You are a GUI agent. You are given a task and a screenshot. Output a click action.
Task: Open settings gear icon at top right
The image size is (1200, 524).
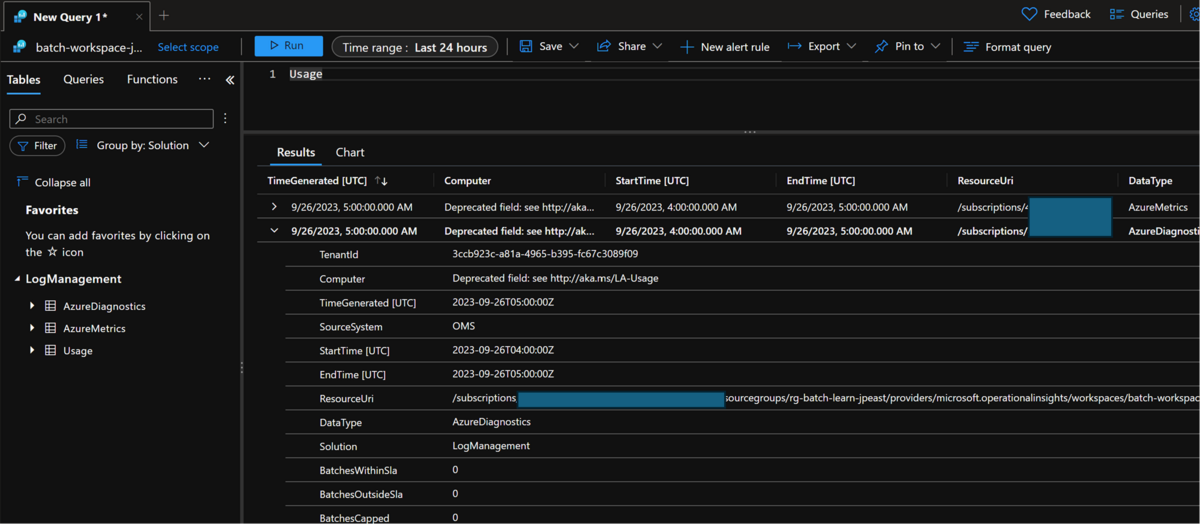click(1194, 15)
